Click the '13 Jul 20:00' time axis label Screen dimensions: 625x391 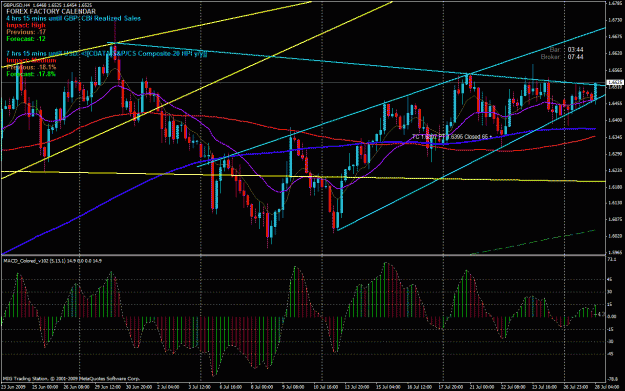tap(357, 387)
